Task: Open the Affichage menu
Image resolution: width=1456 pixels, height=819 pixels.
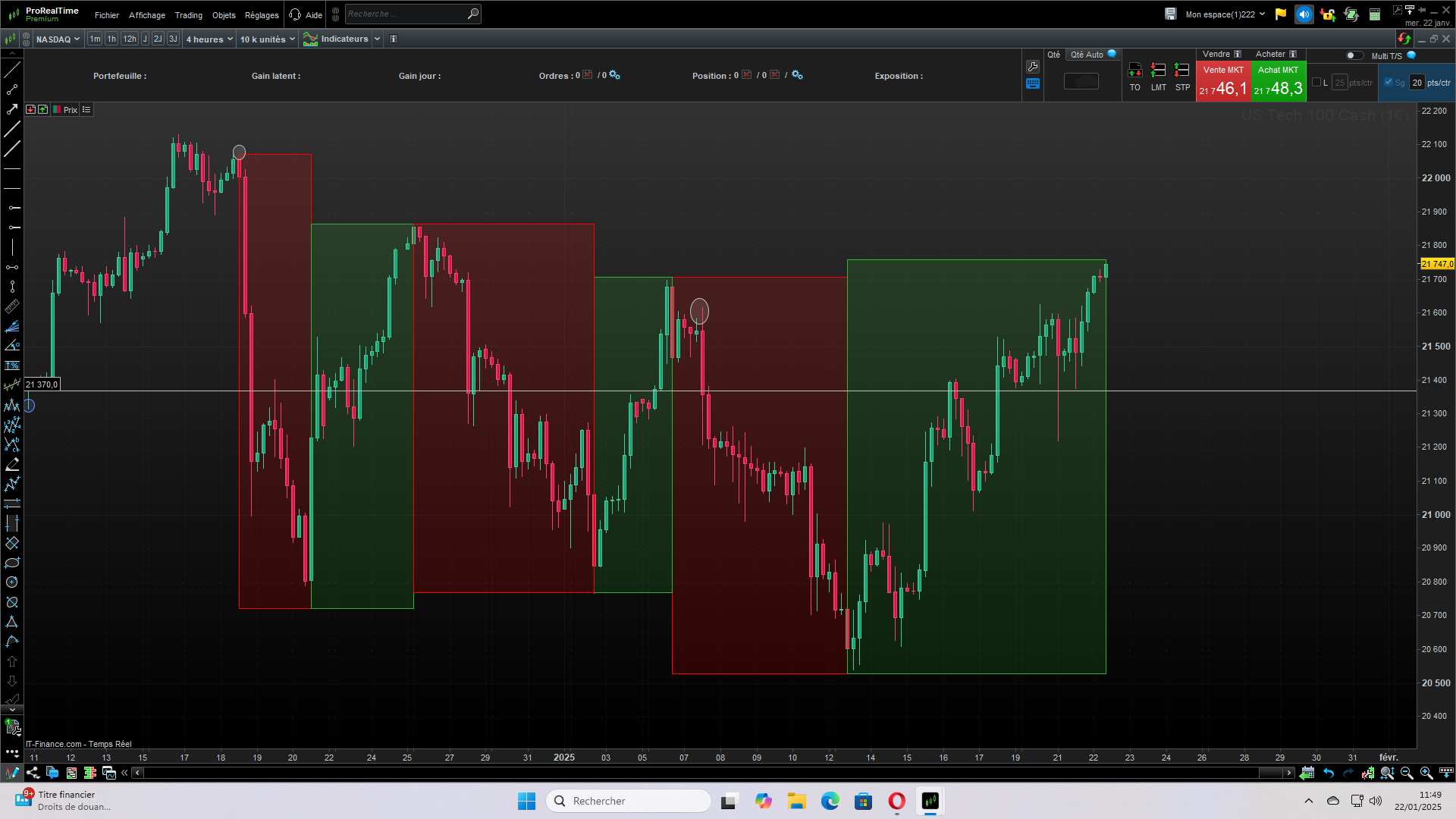Action: click(x=146, y=15)
